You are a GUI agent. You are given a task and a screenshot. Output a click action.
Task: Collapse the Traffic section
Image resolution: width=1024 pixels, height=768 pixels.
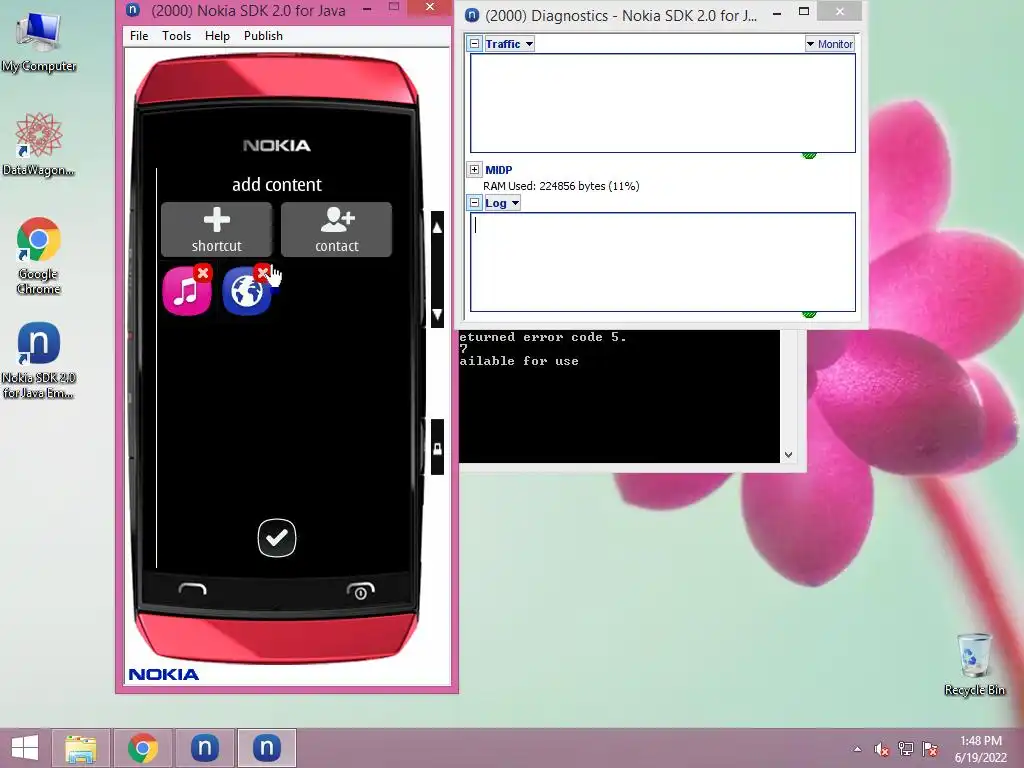coord(475,44)
